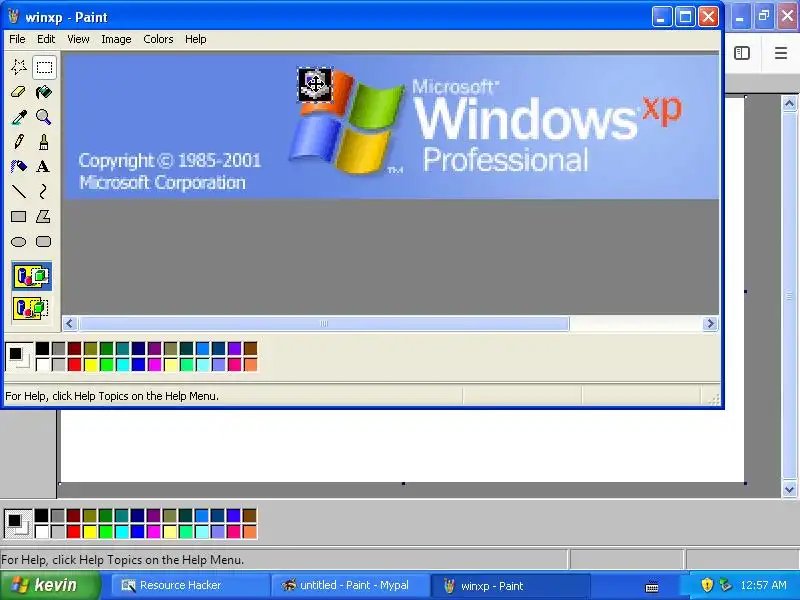Maximize the winxp - Paint window
Viewport: 800px width, 600px height.
tap(685, 17)
